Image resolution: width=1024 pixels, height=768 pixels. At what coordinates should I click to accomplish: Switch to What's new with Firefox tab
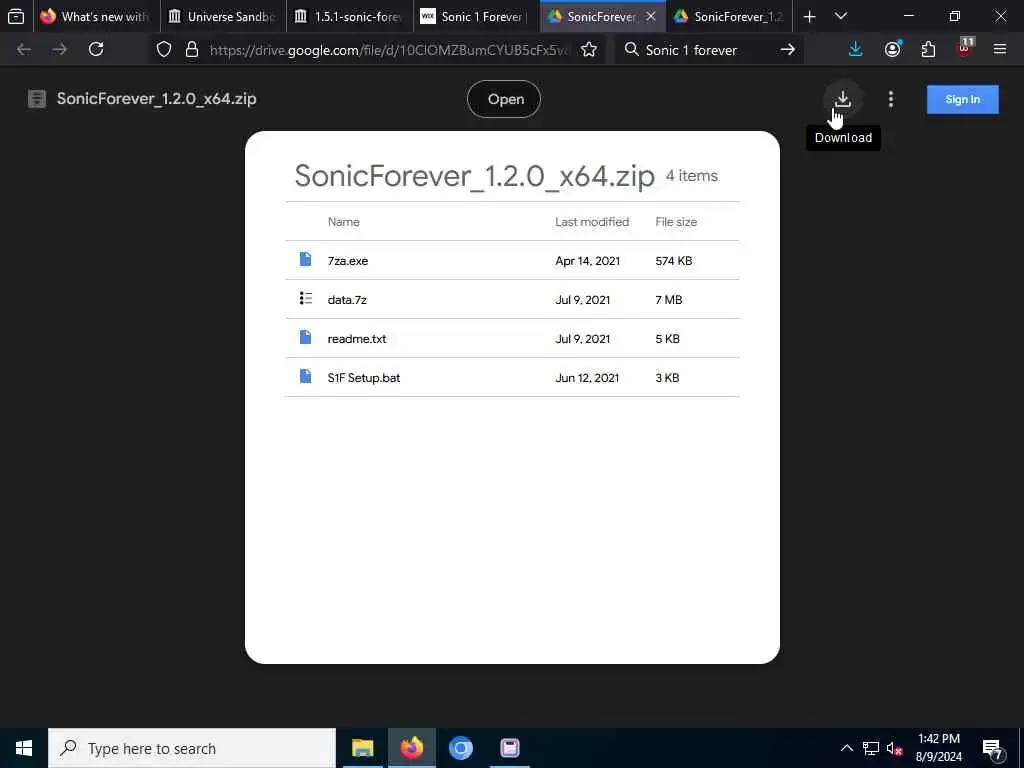[96, 16]
